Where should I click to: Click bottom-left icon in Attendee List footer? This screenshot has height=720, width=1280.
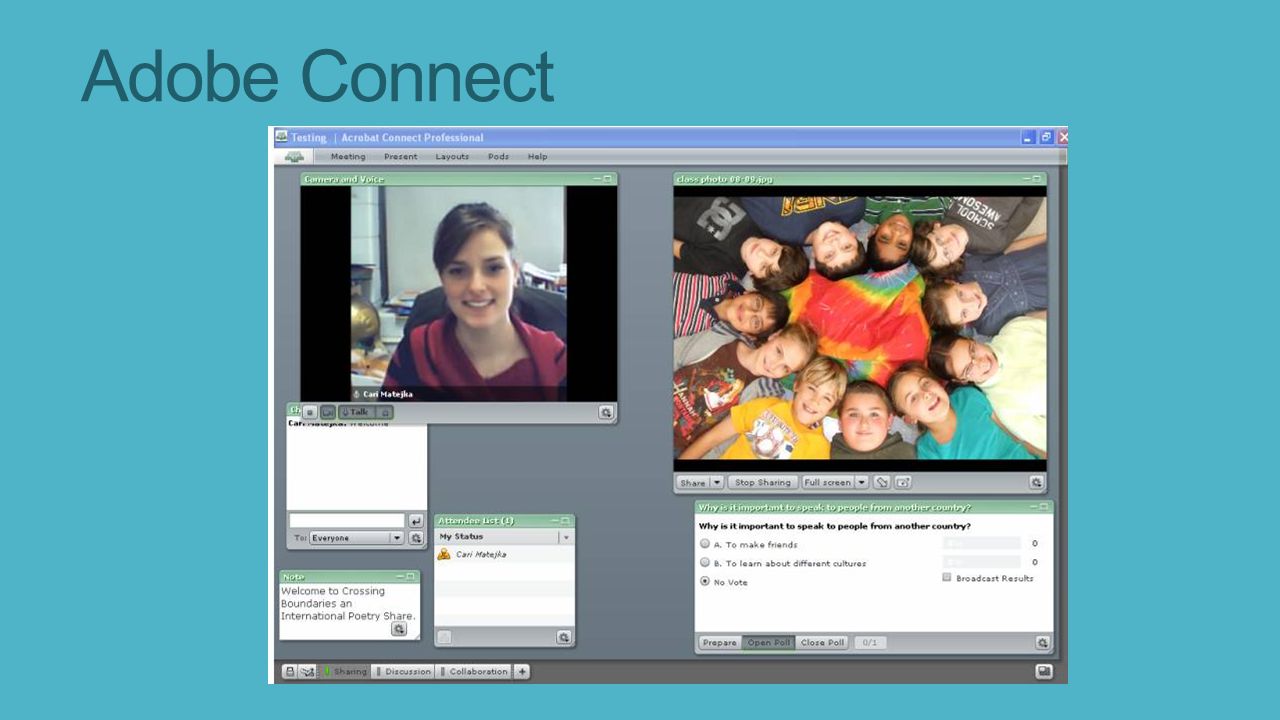point(444,637)
